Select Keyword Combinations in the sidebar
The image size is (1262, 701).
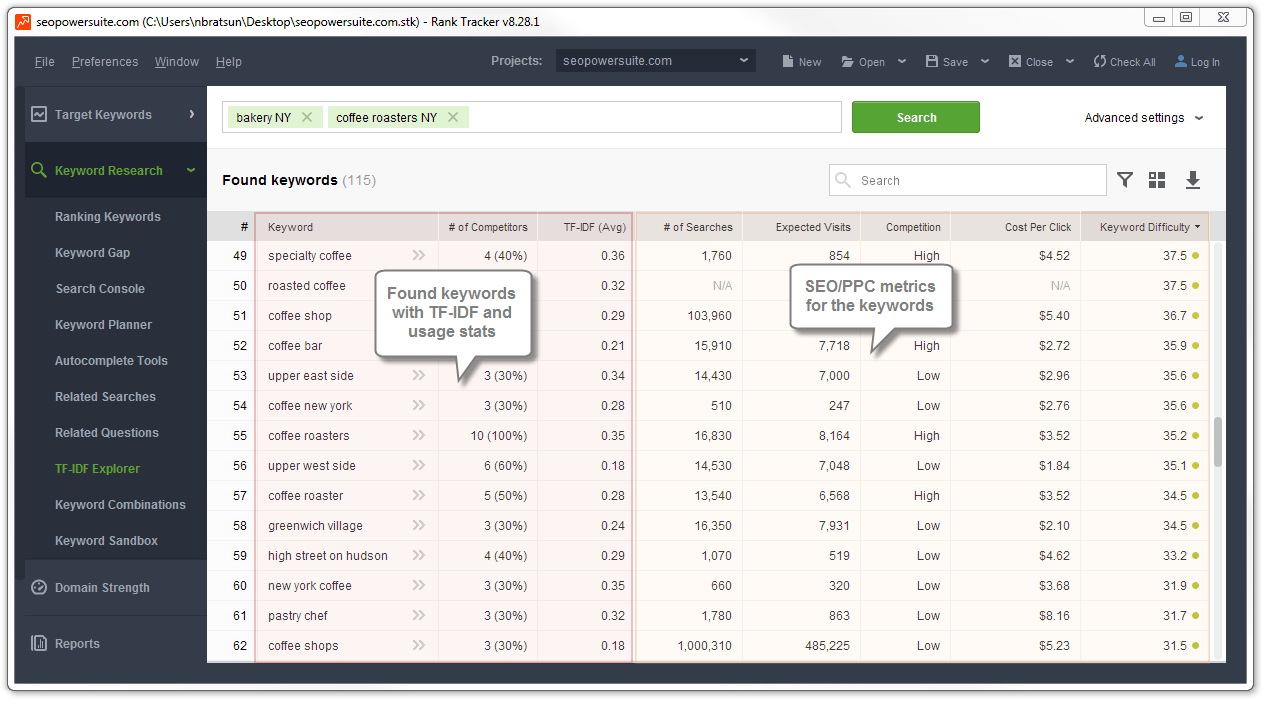tap(121, 505)
